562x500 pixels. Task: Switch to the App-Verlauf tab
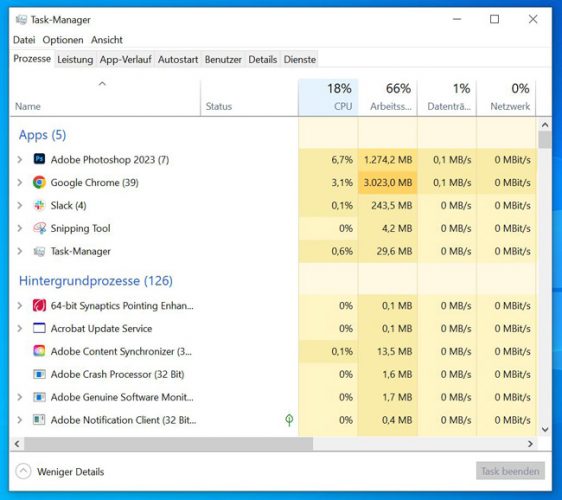[x=125, y=59]
